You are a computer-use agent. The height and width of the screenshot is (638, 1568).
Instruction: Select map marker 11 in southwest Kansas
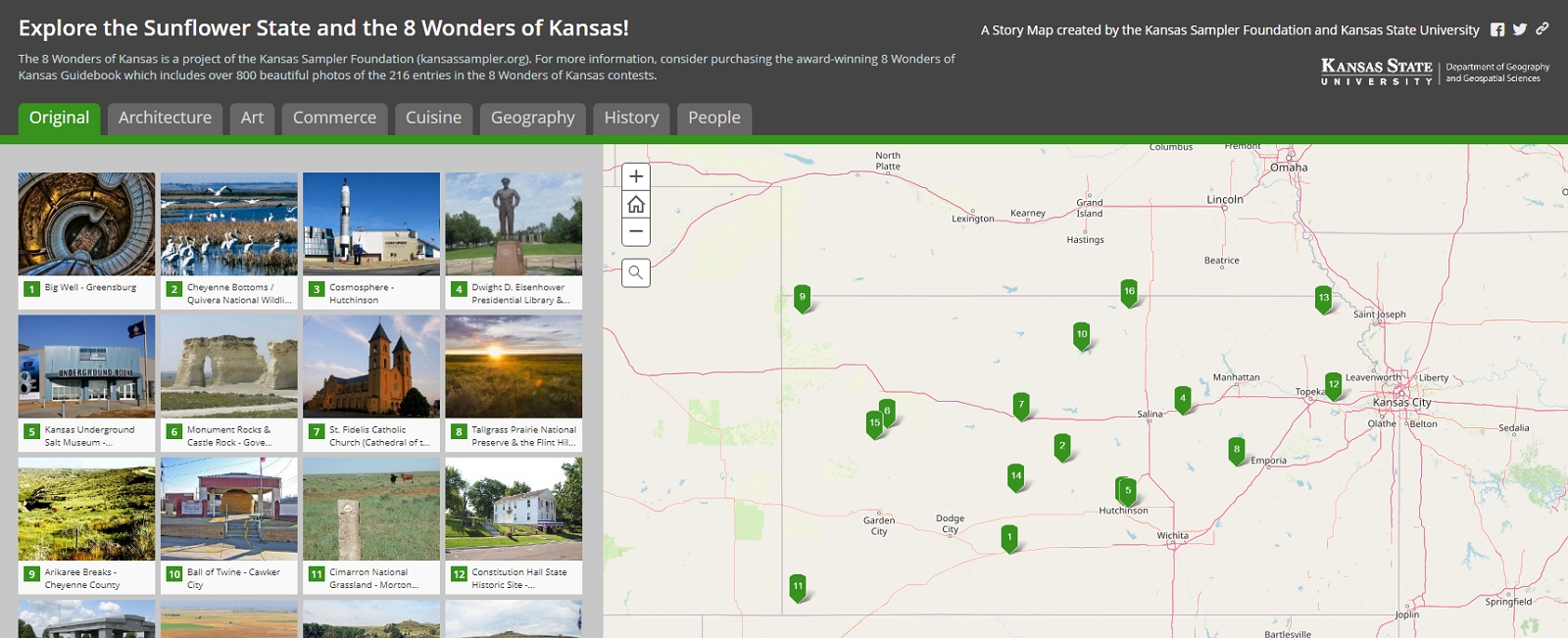tap(798, 587)
